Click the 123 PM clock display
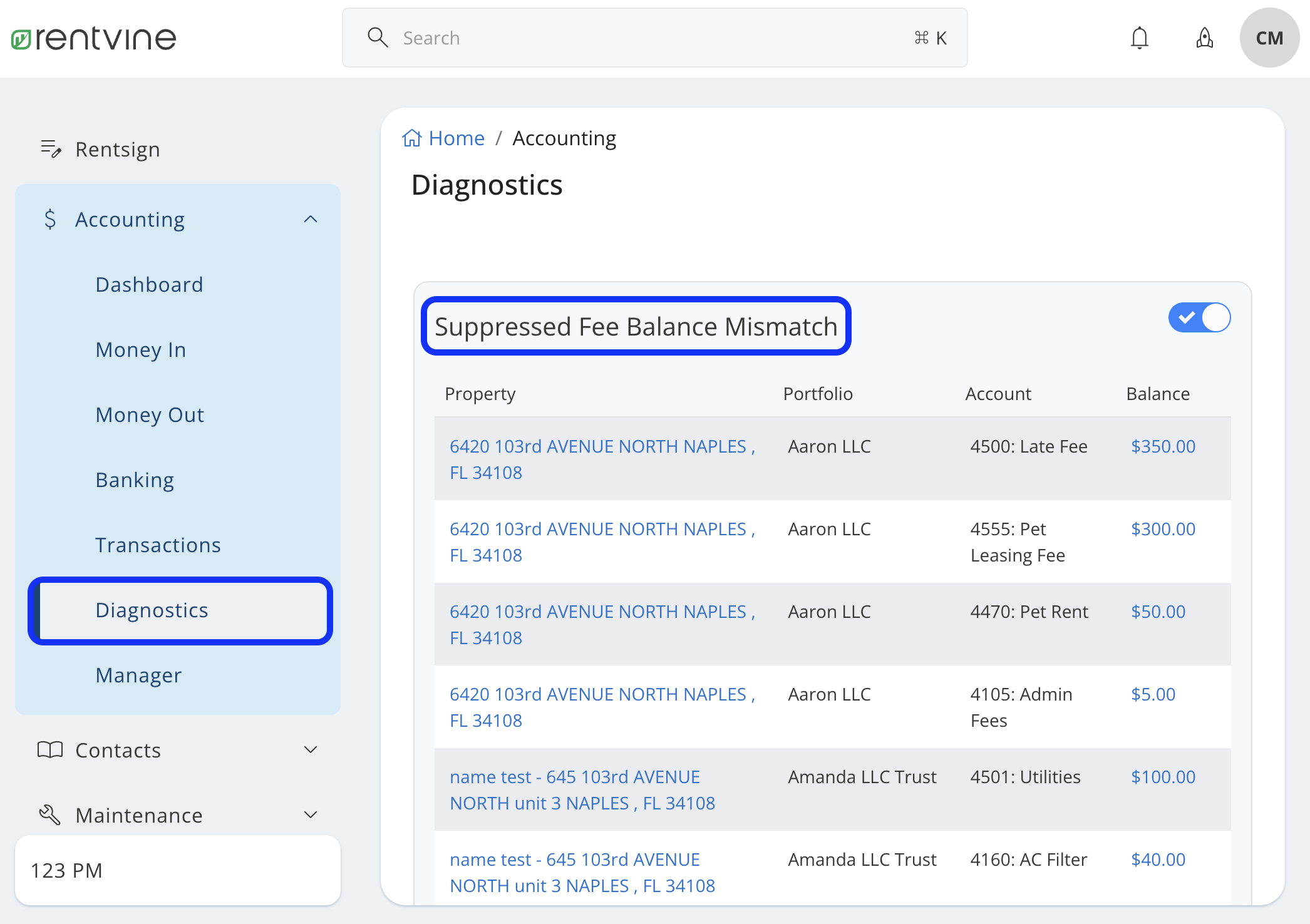 [x=67, y=870]
